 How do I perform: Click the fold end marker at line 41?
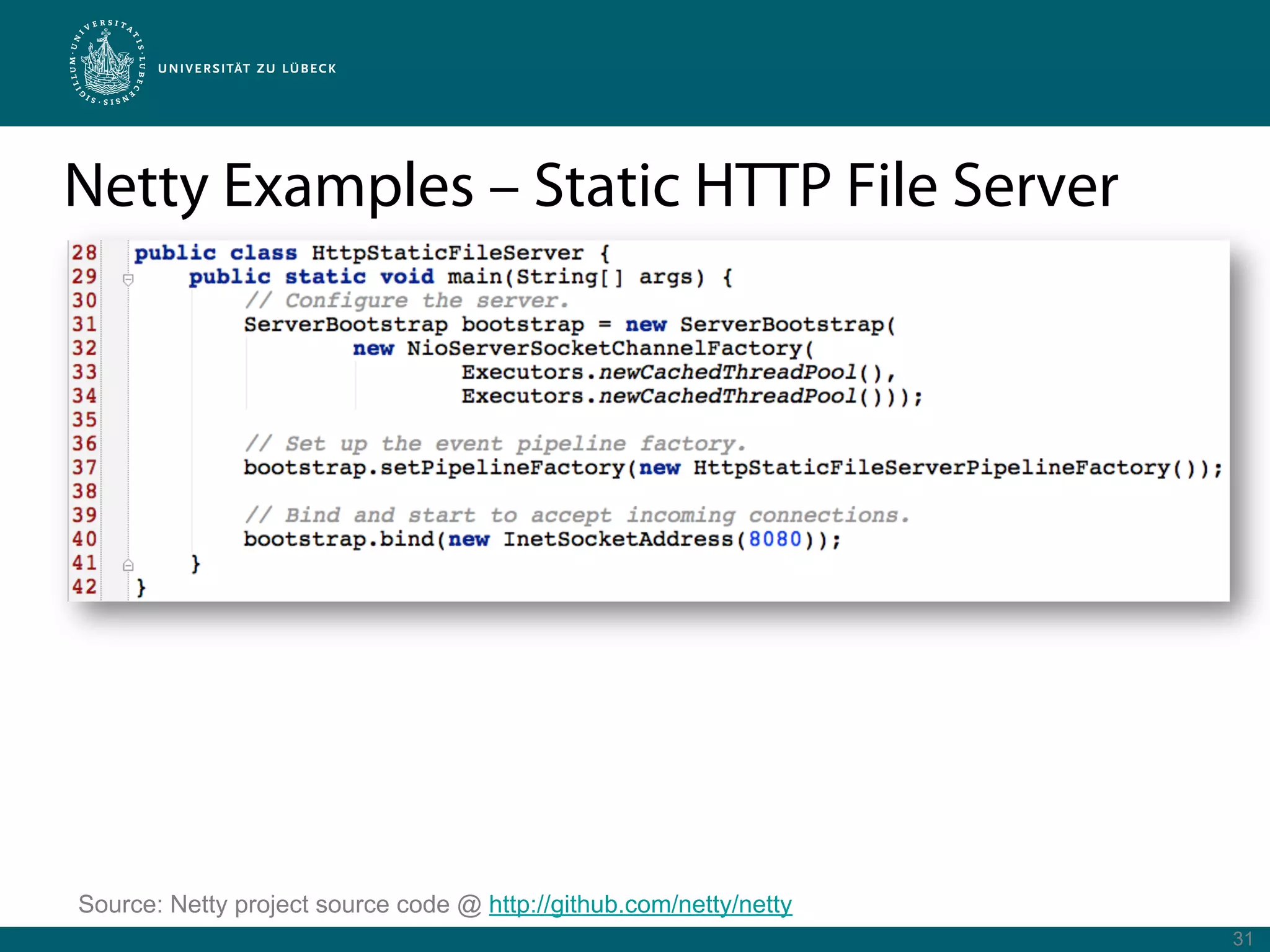pyautogui.click(x=128, y=565)
